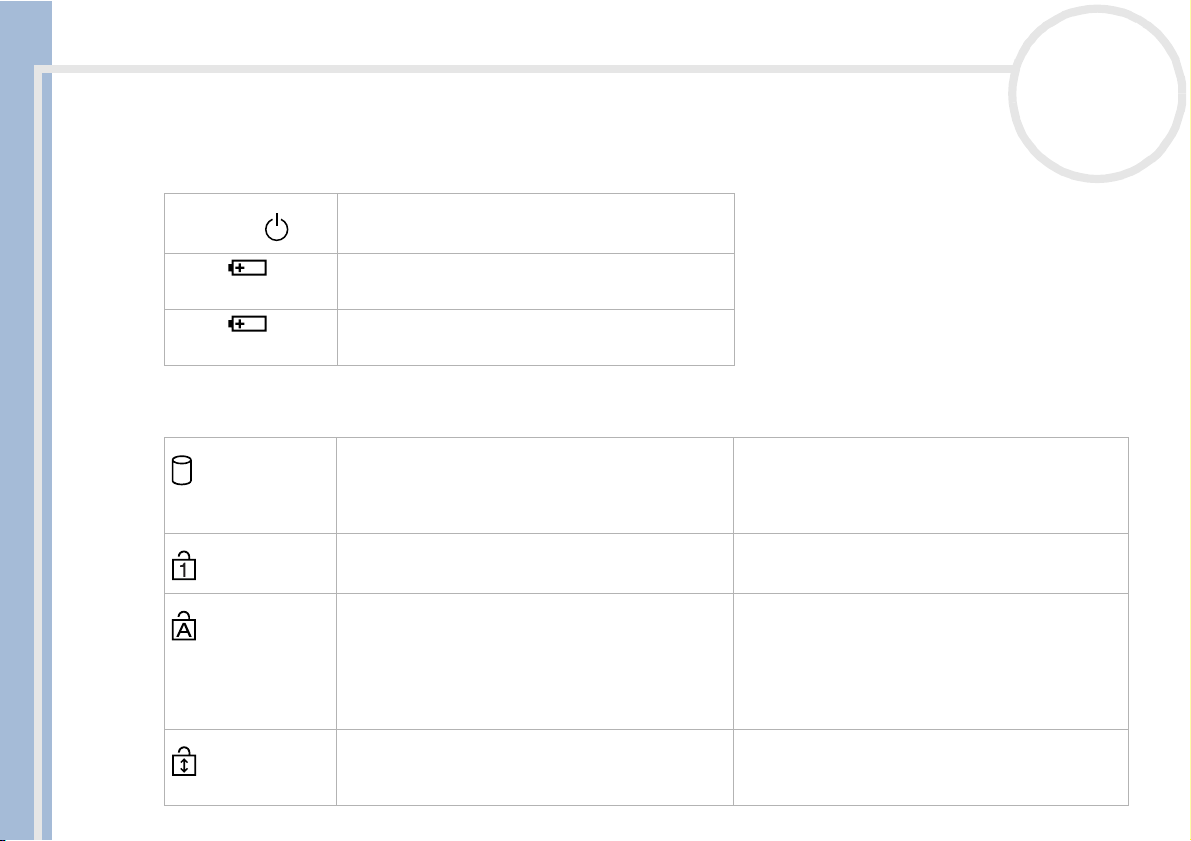1191x841 pixels.
Task: Click the blank cell beside the second battery icon
Action: point(535,337)
